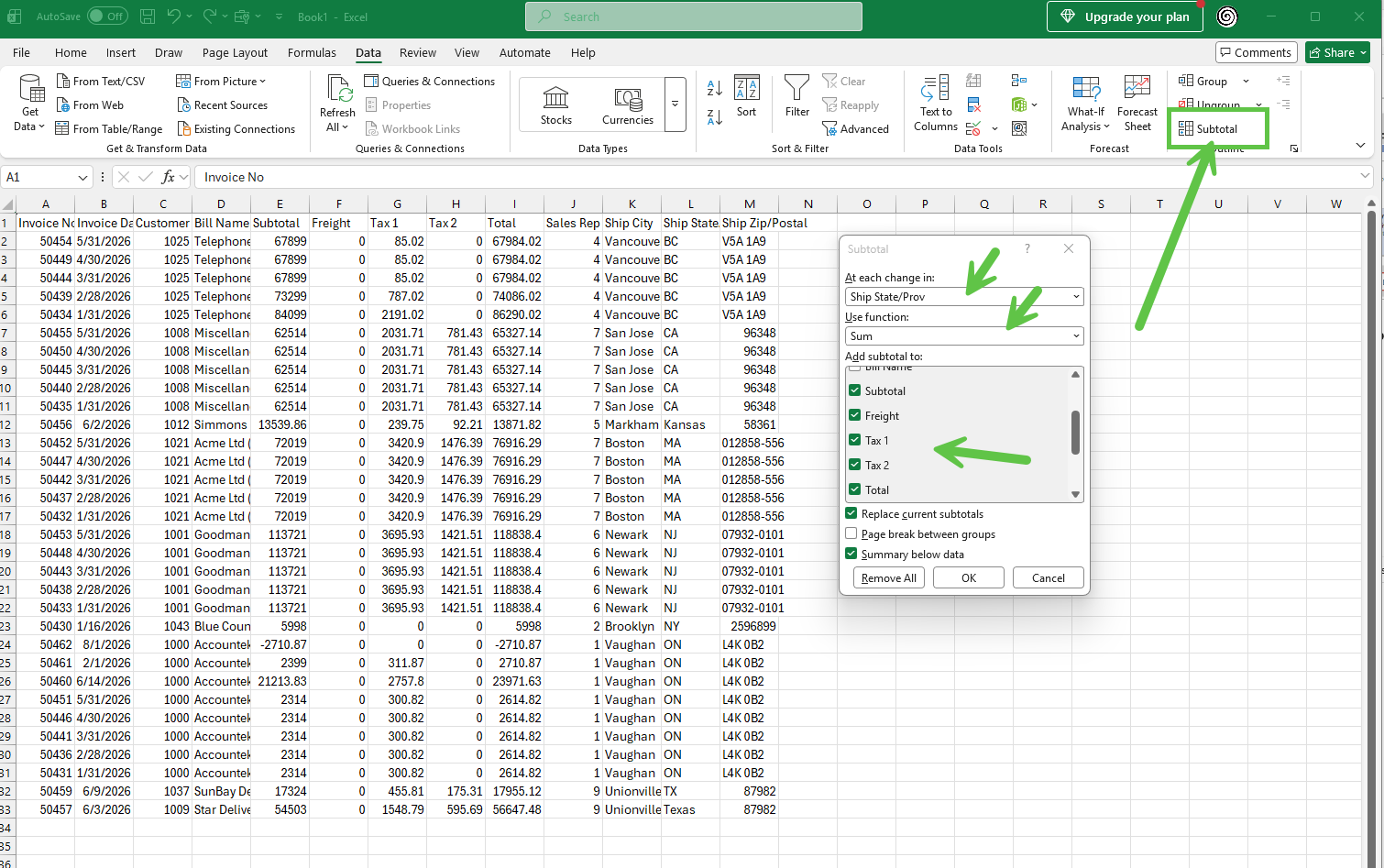1384x868 pixels.
Task: Click the Subtotal ribbon command
Action: pyautogui.click(x=1208, y=129)
